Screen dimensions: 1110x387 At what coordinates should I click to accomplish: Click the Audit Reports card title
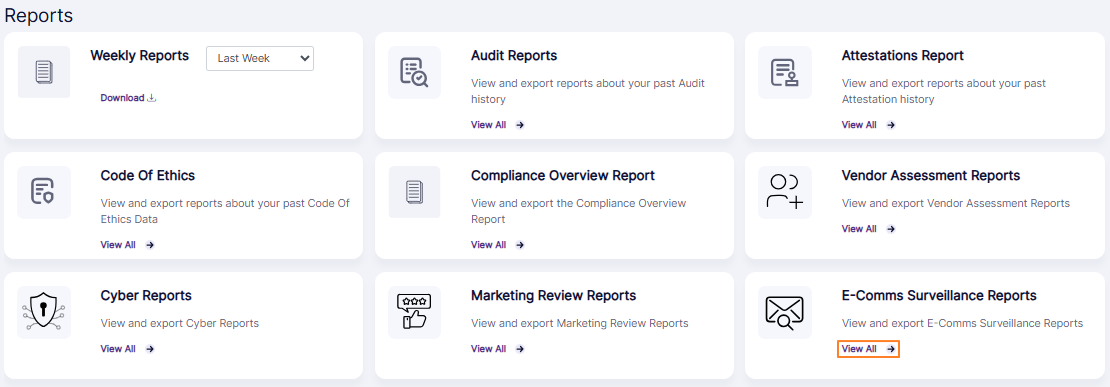tap(514, 56)
